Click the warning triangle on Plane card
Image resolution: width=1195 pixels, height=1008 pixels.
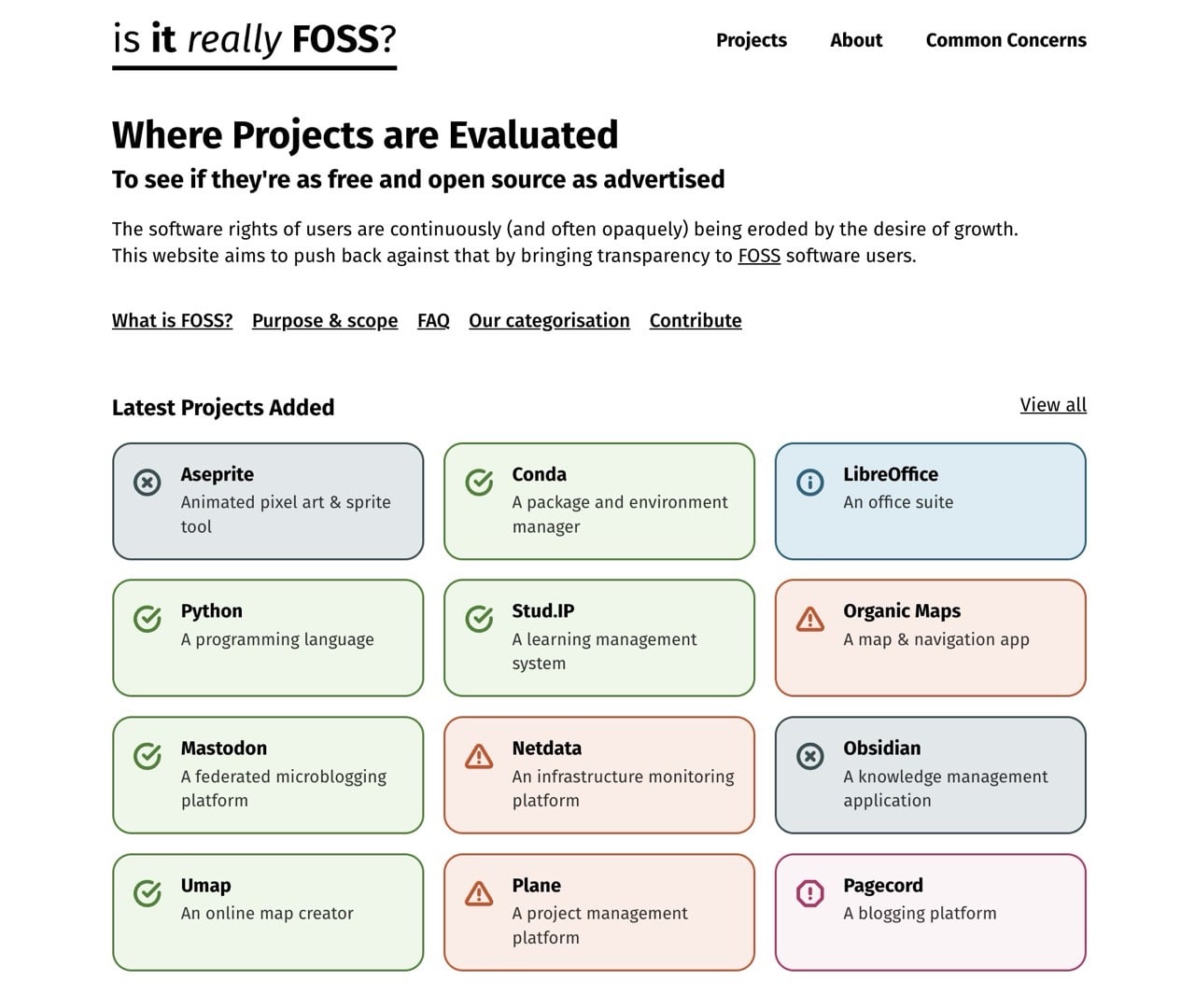pos(478,894)
